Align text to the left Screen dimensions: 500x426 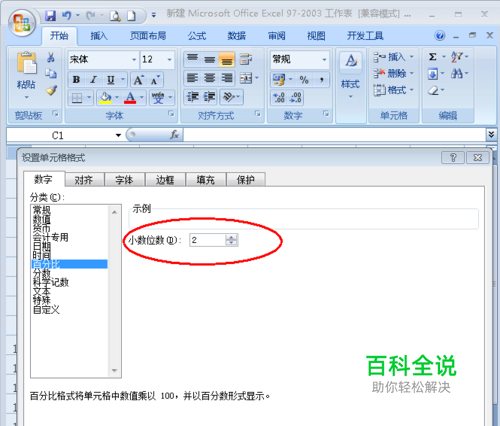192,78
